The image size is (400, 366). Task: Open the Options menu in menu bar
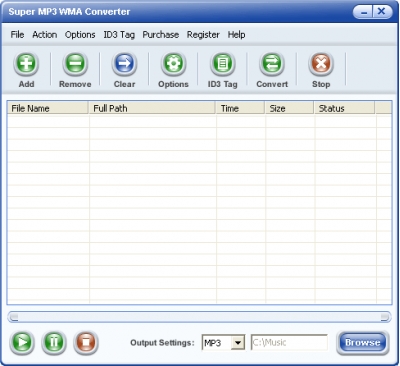[x=80, y=35]
